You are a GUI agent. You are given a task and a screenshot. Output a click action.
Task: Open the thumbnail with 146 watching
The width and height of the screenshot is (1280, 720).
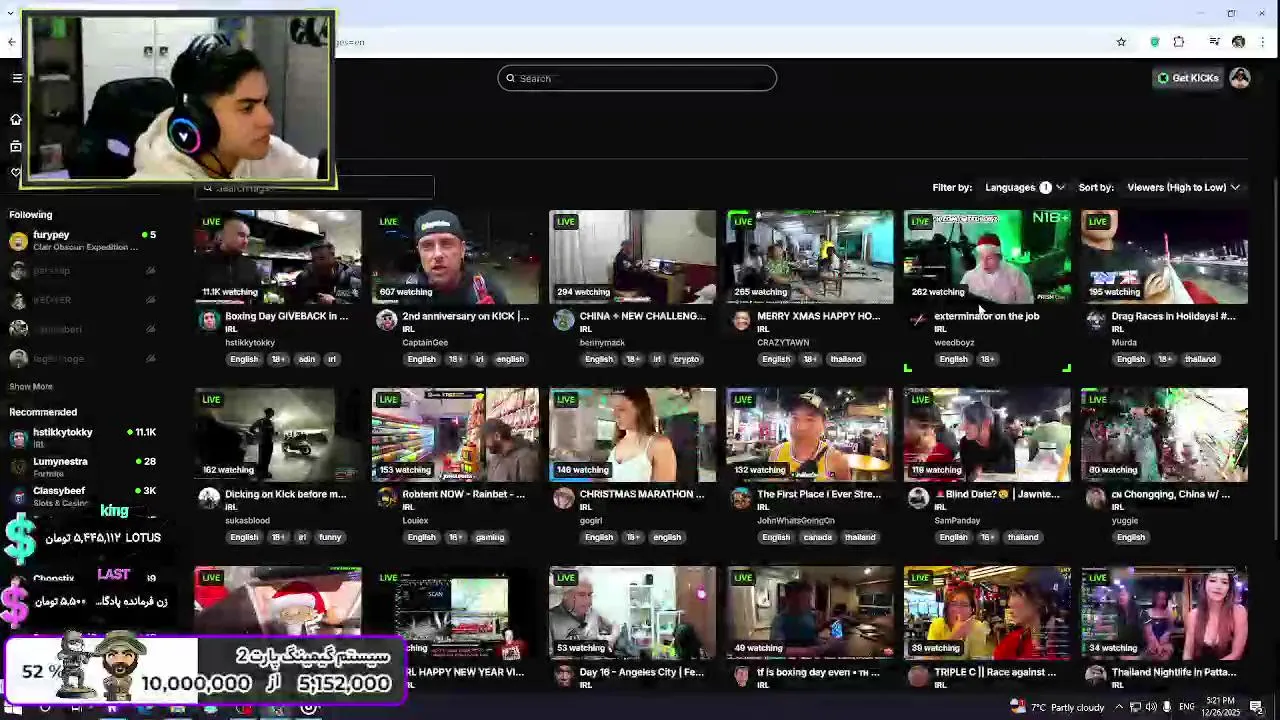coord(632,435)
